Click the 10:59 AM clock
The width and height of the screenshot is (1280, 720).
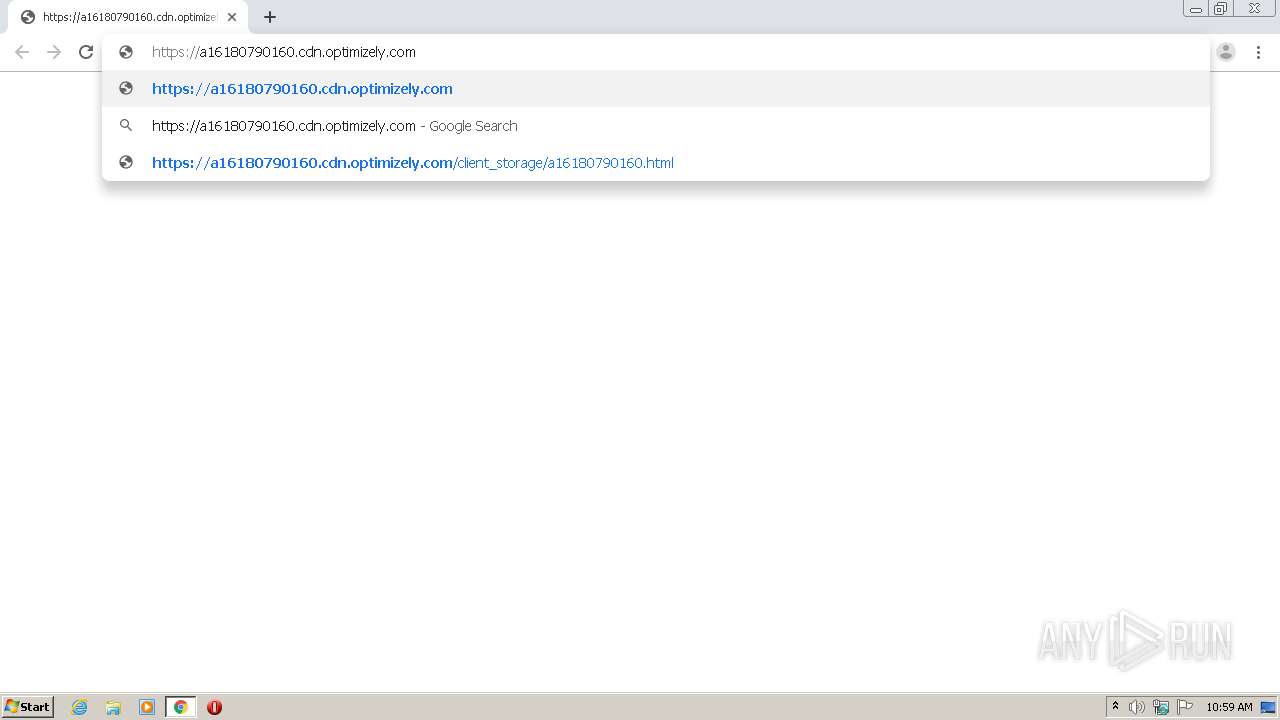(1229, 707)
